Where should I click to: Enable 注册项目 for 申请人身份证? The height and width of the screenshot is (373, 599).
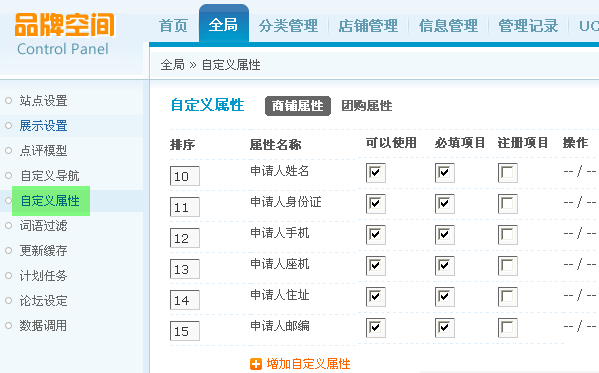coord(508,204)
